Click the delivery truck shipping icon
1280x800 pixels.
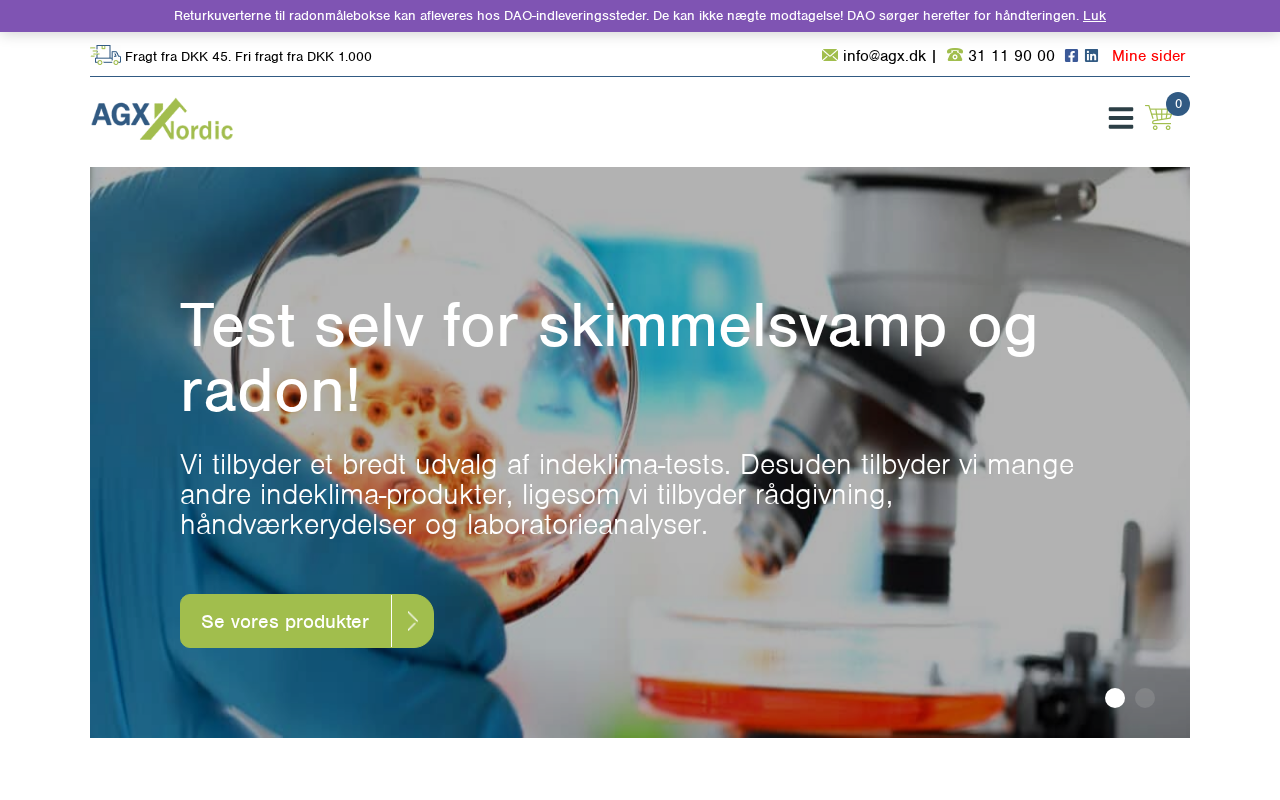click(x=105, y=55)
